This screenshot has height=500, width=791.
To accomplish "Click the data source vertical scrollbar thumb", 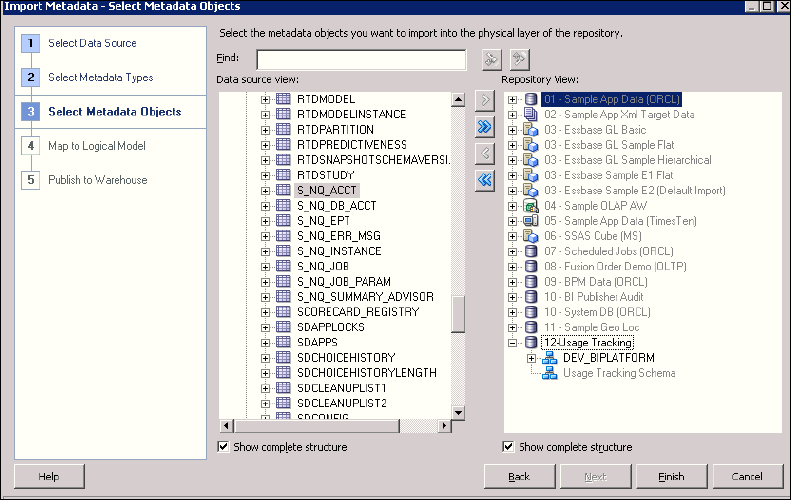I will click(x=458, y=314).
